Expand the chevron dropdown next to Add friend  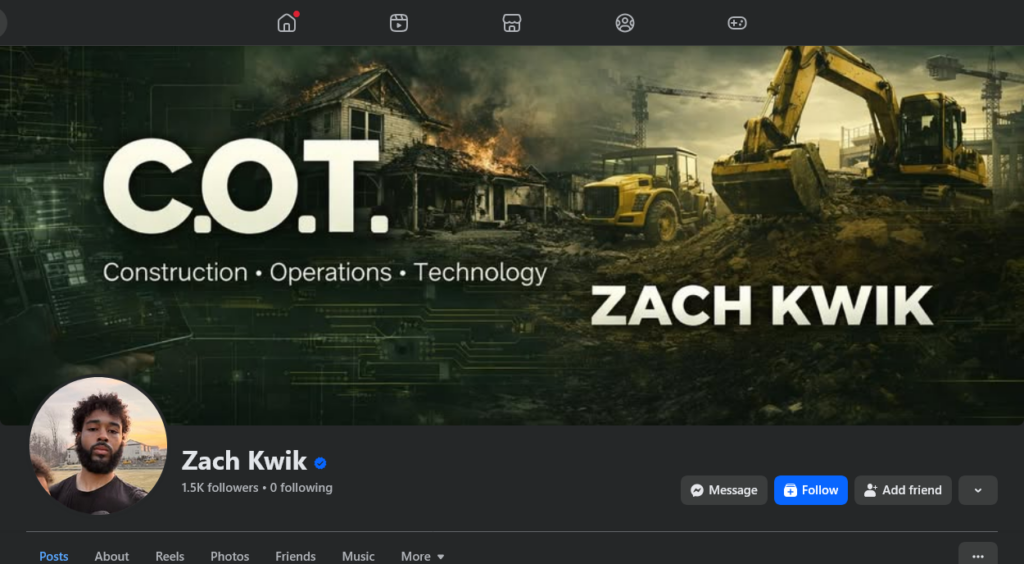pos(978,490)
